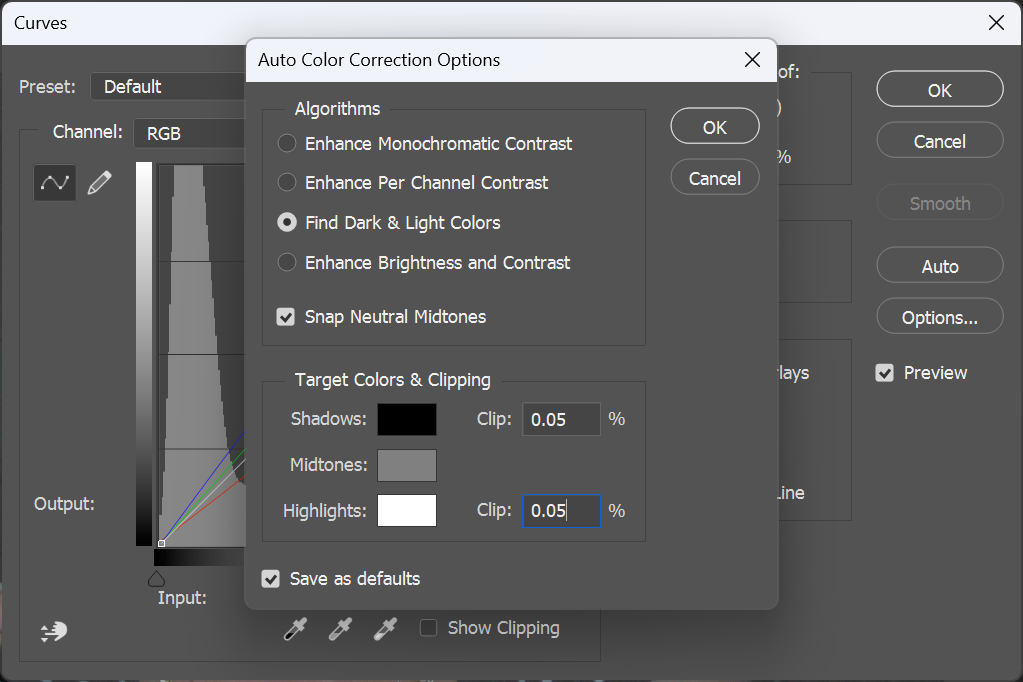This screenshot has width=1023, height=682.
Task: Uncheck Save as defaults
Action: pos(271,579)
